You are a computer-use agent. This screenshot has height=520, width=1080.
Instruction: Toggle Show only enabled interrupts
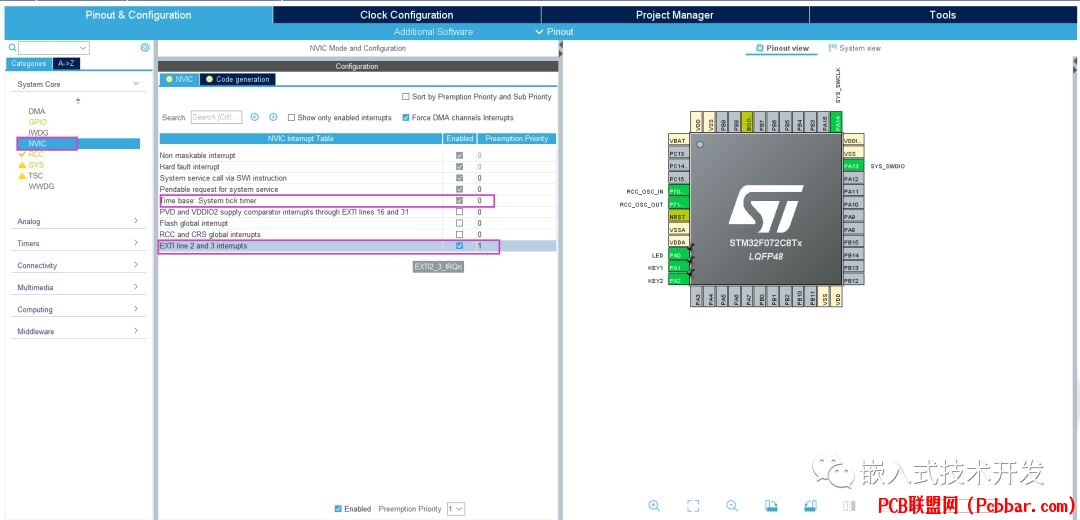[x=291, y=118]
